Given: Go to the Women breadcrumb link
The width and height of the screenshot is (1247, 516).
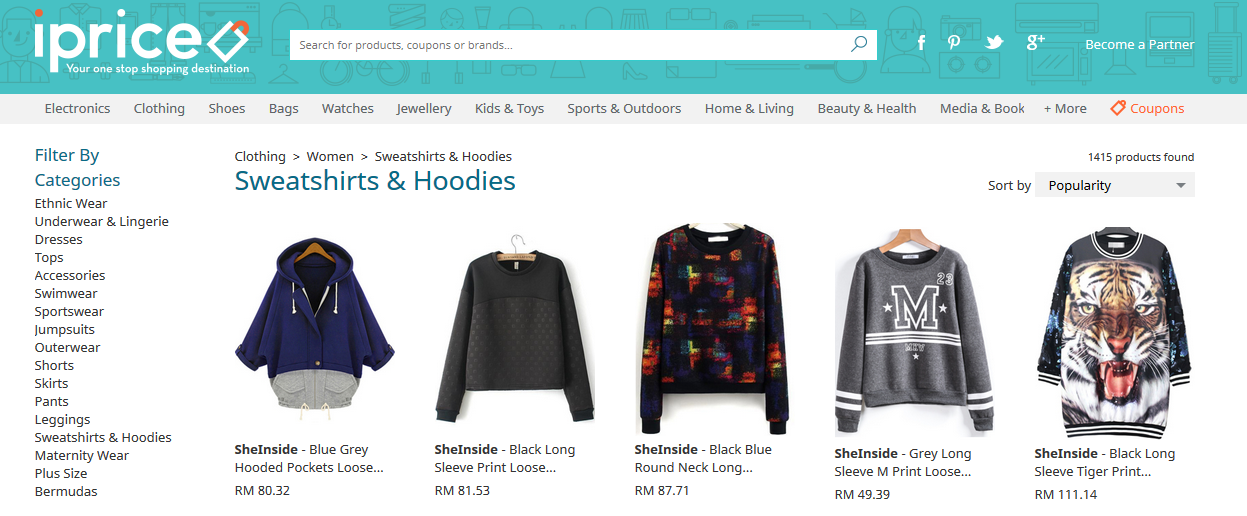Looking at the screenshot, I should tap(330, 156).
